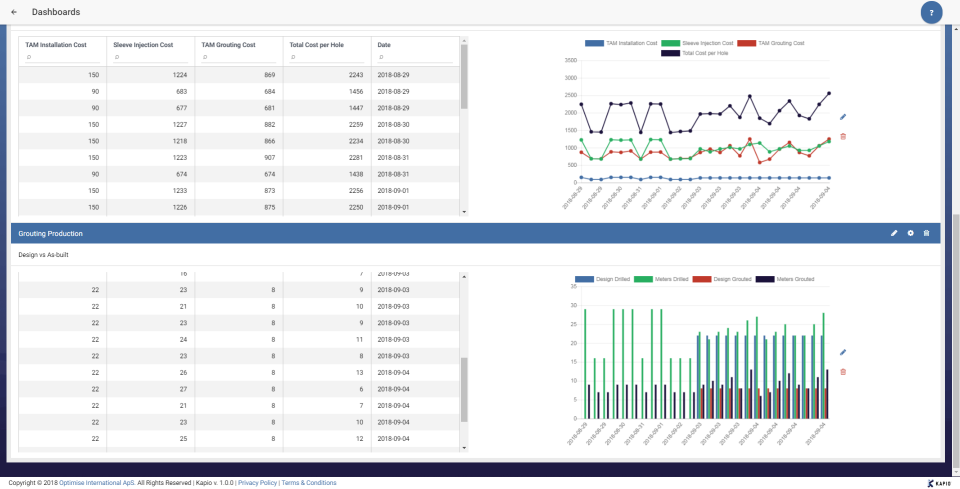The height and width of the screenshot is (489, 960).
Task: Click the scroll down arrow of upper table
Action: [464, 212]
